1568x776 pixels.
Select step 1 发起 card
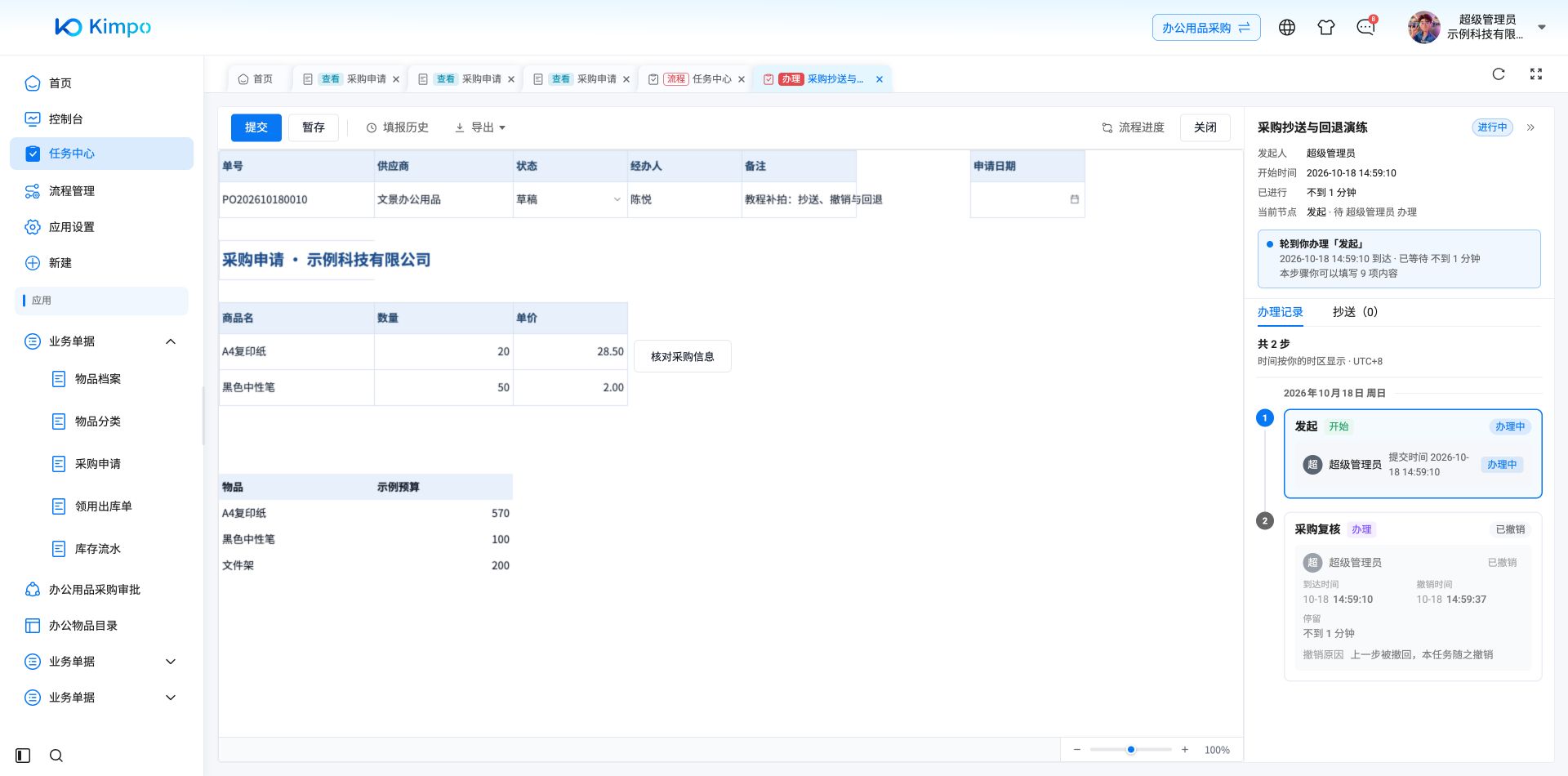tap(1413, 453)
